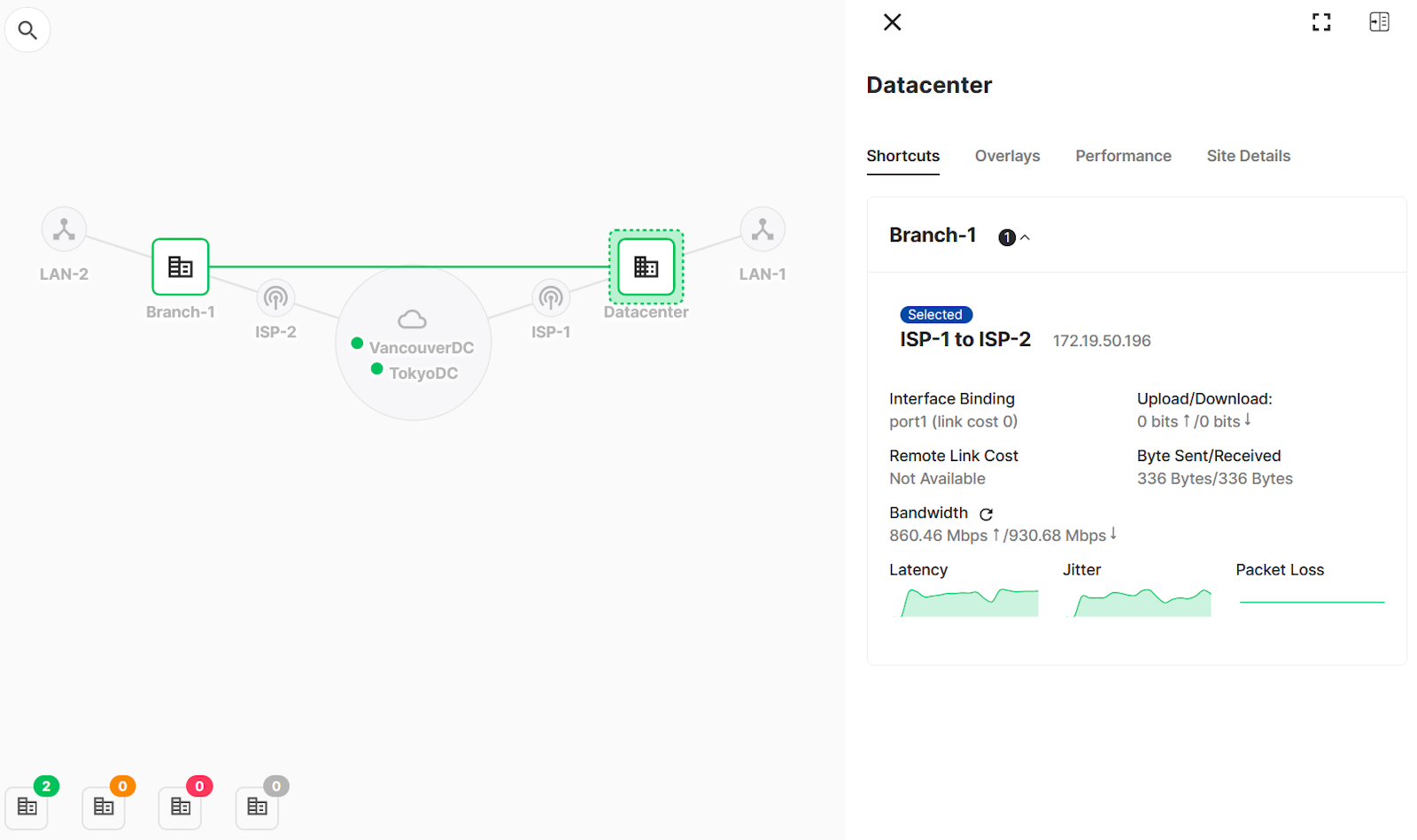Collapse the Branch-1 shortcuts section
The width and height of the screenshot is (1417, 840).
point(1026,236)
